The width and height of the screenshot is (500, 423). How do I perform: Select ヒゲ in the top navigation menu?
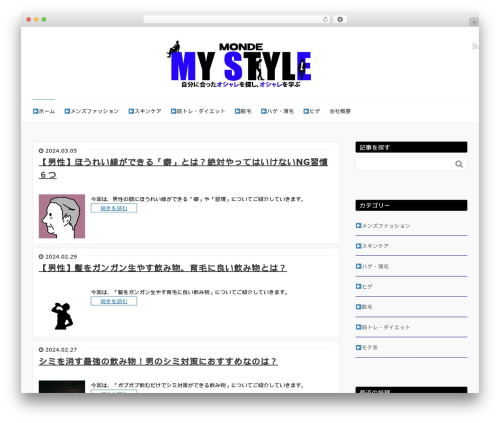point(312,111)
